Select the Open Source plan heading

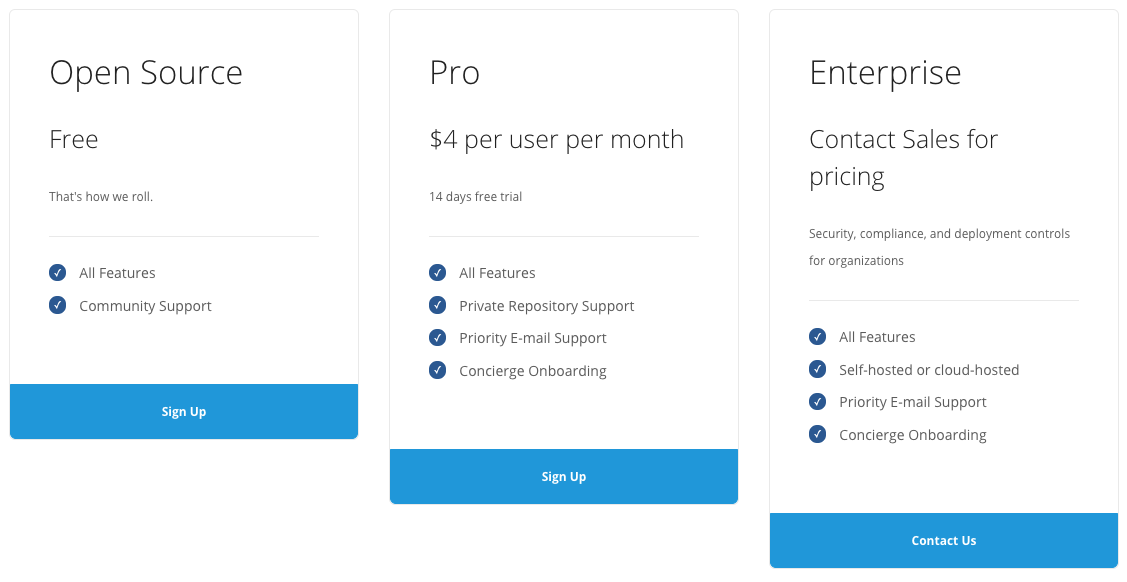pos(146,73)
